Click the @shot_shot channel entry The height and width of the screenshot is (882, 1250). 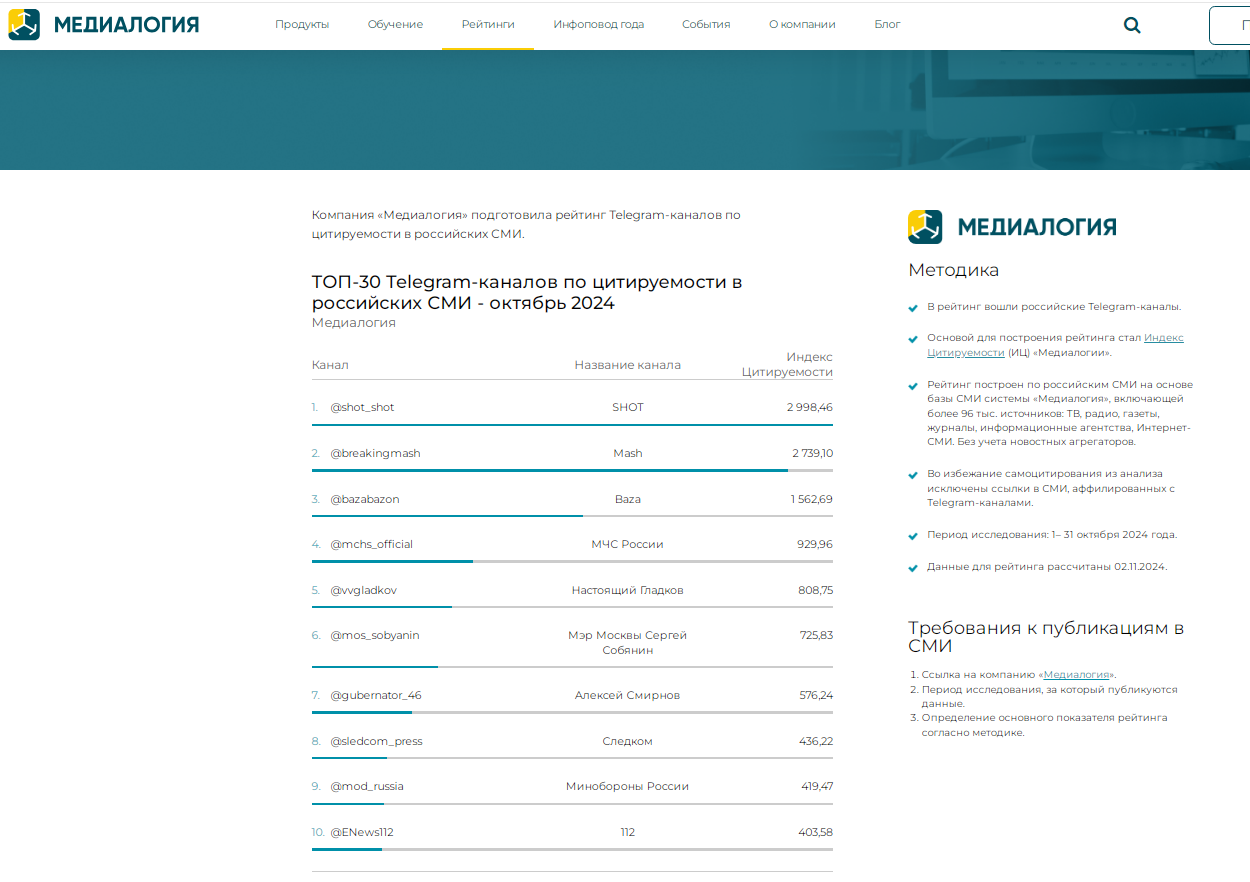click(x=362, y=407)
